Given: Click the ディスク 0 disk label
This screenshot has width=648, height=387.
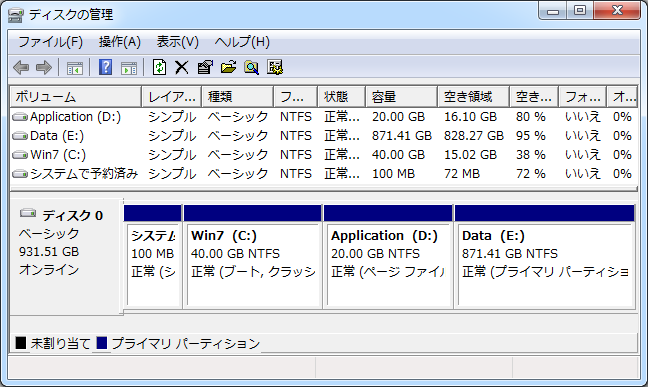Looking at the screenshot, I should click(x=72, y=215).
